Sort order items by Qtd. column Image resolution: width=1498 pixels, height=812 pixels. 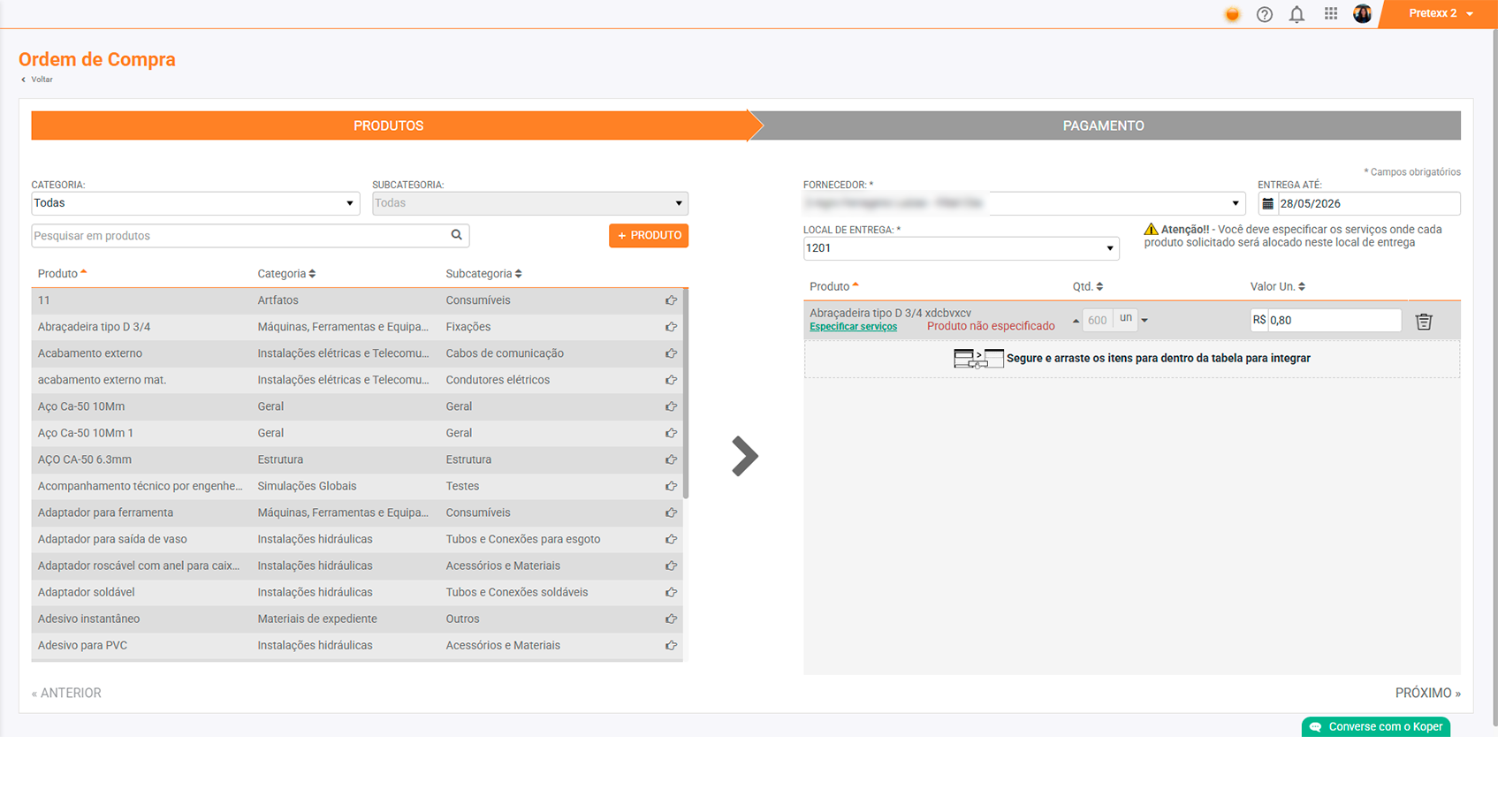tap(1088, 286)
